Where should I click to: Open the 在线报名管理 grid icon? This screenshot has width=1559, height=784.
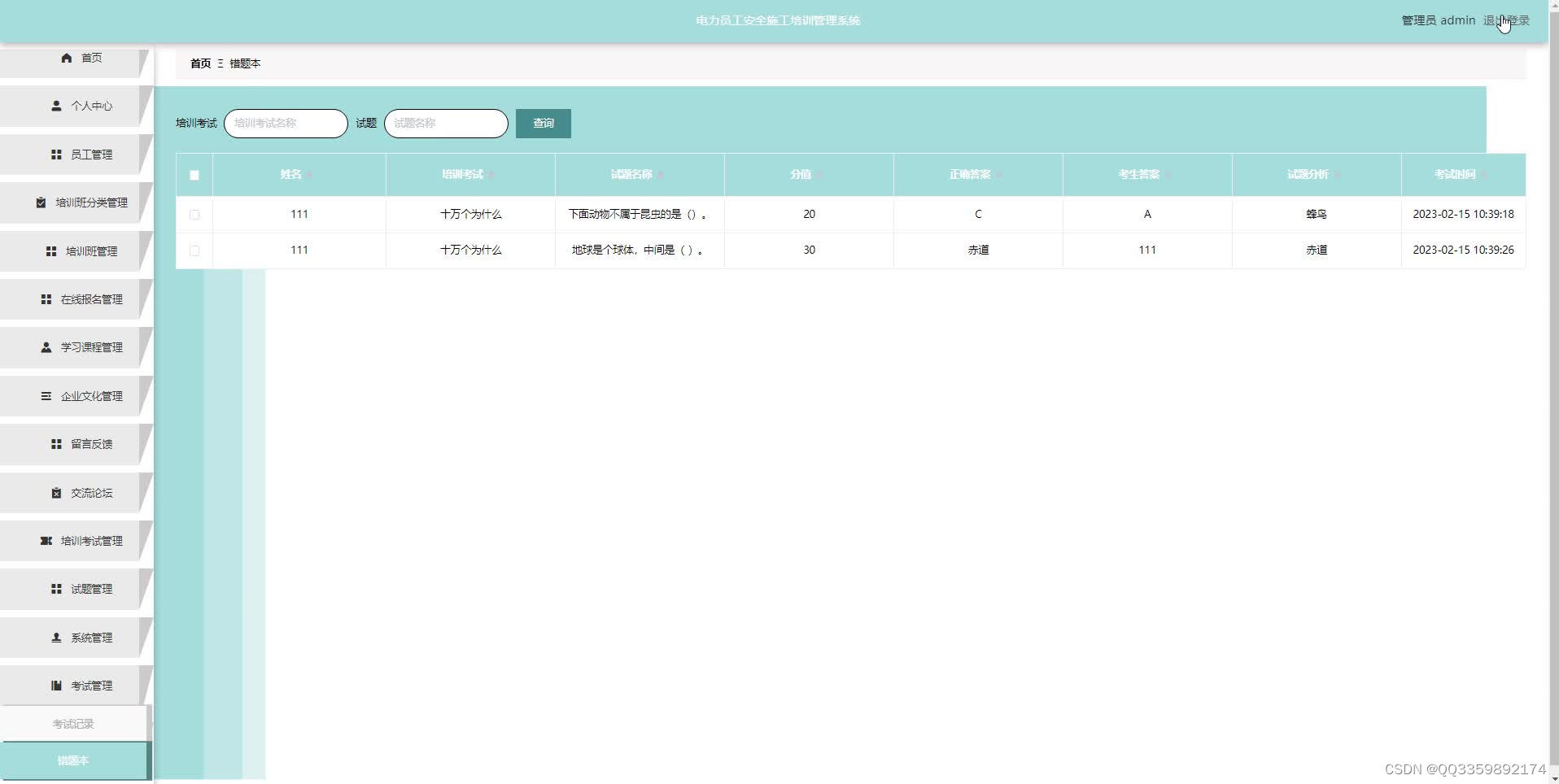[x=46, y=299]
